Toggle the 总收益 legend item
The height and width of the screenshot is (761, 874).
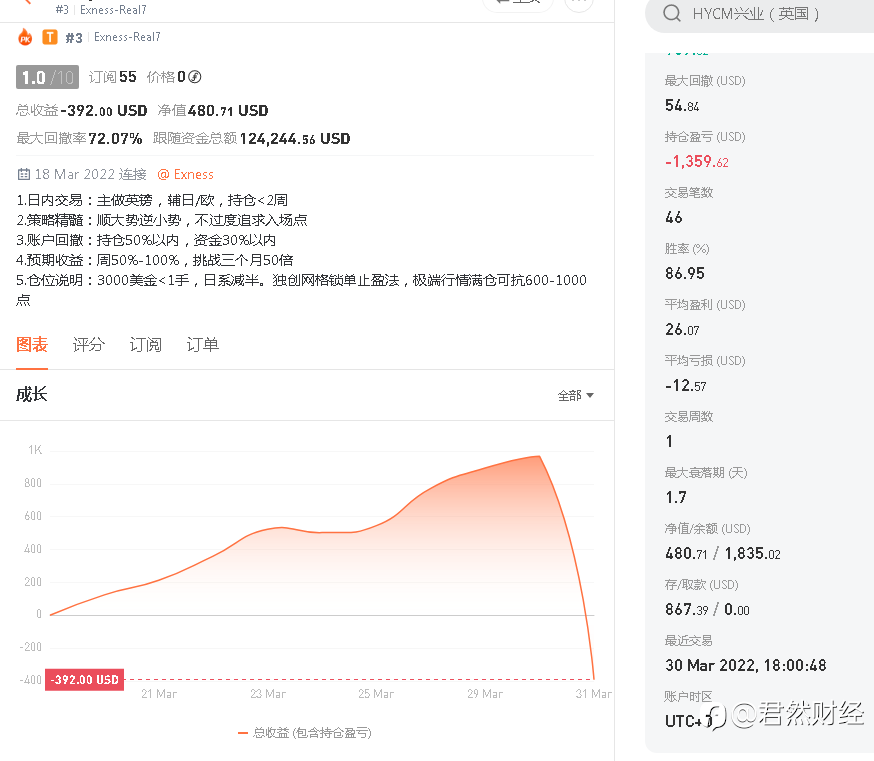tap(304, 733)
